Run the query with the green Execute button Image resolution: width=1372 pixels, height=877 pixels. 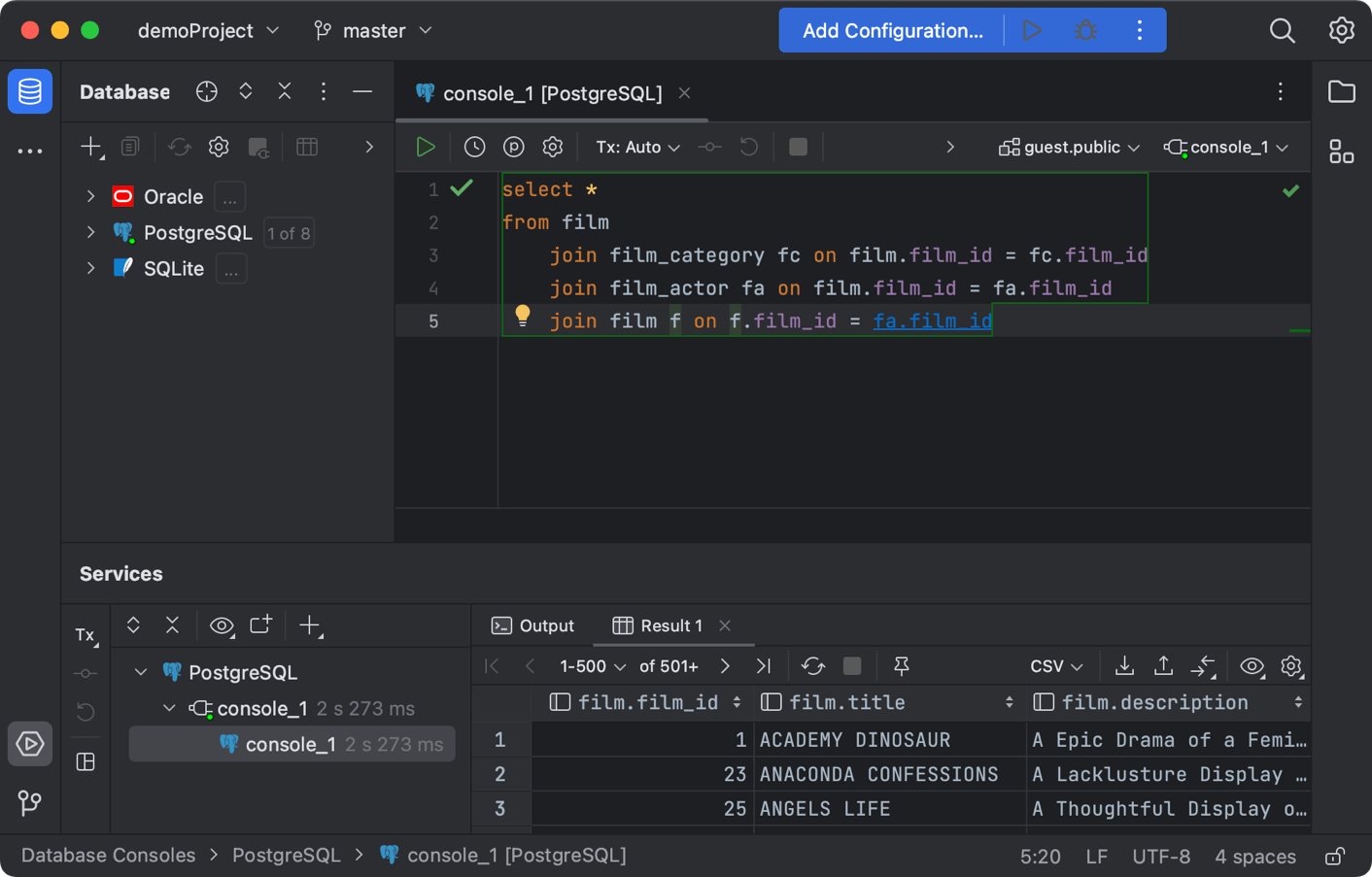pyautogui.click(x=426, y=147)
